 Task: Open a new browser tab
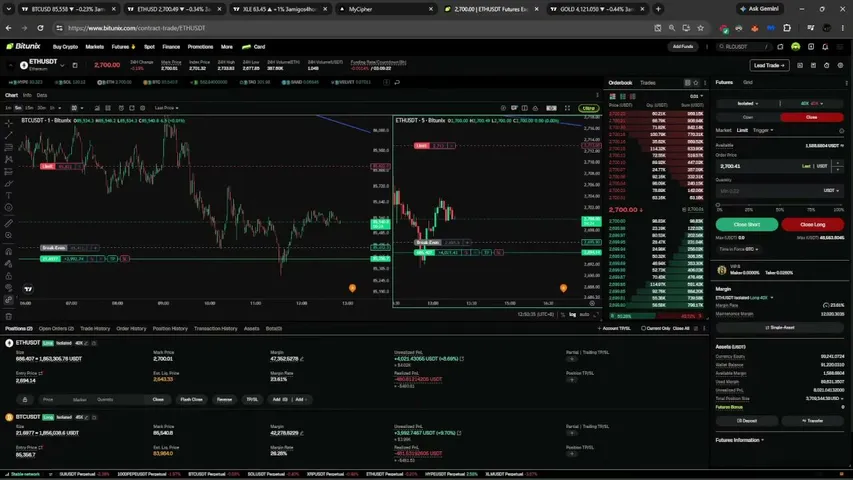(x=658, y=9)
